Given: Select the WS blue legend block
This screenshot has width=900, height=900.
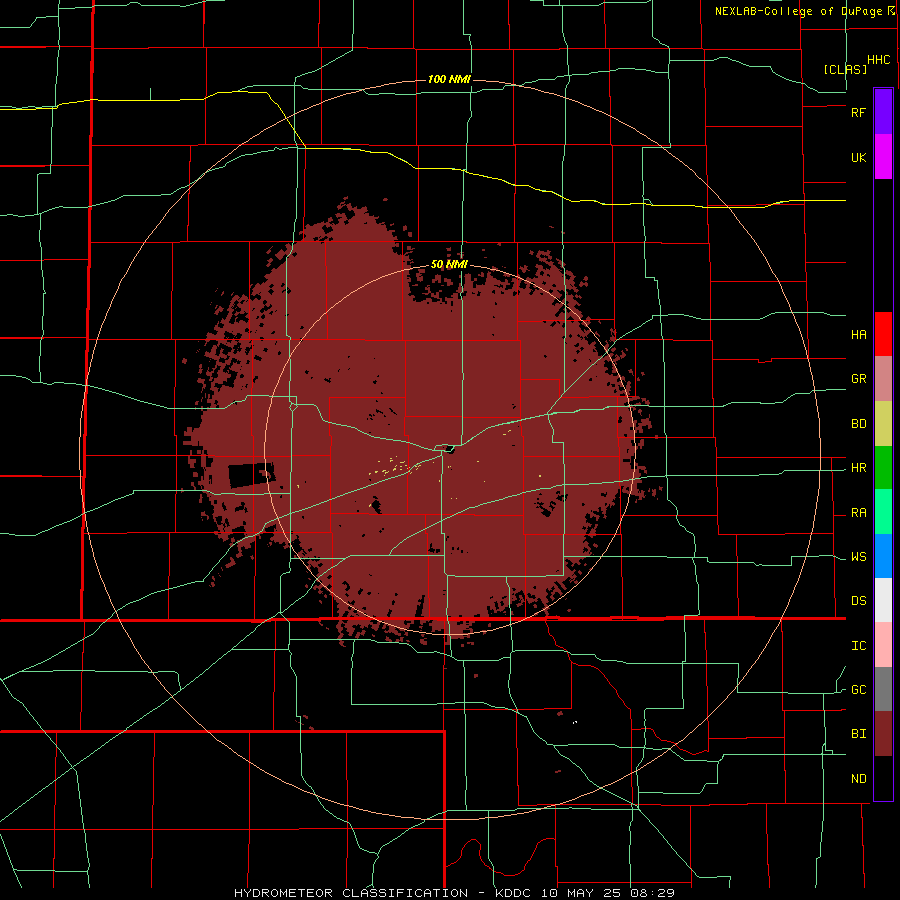Looking at the screenshot, I should 883,556.
